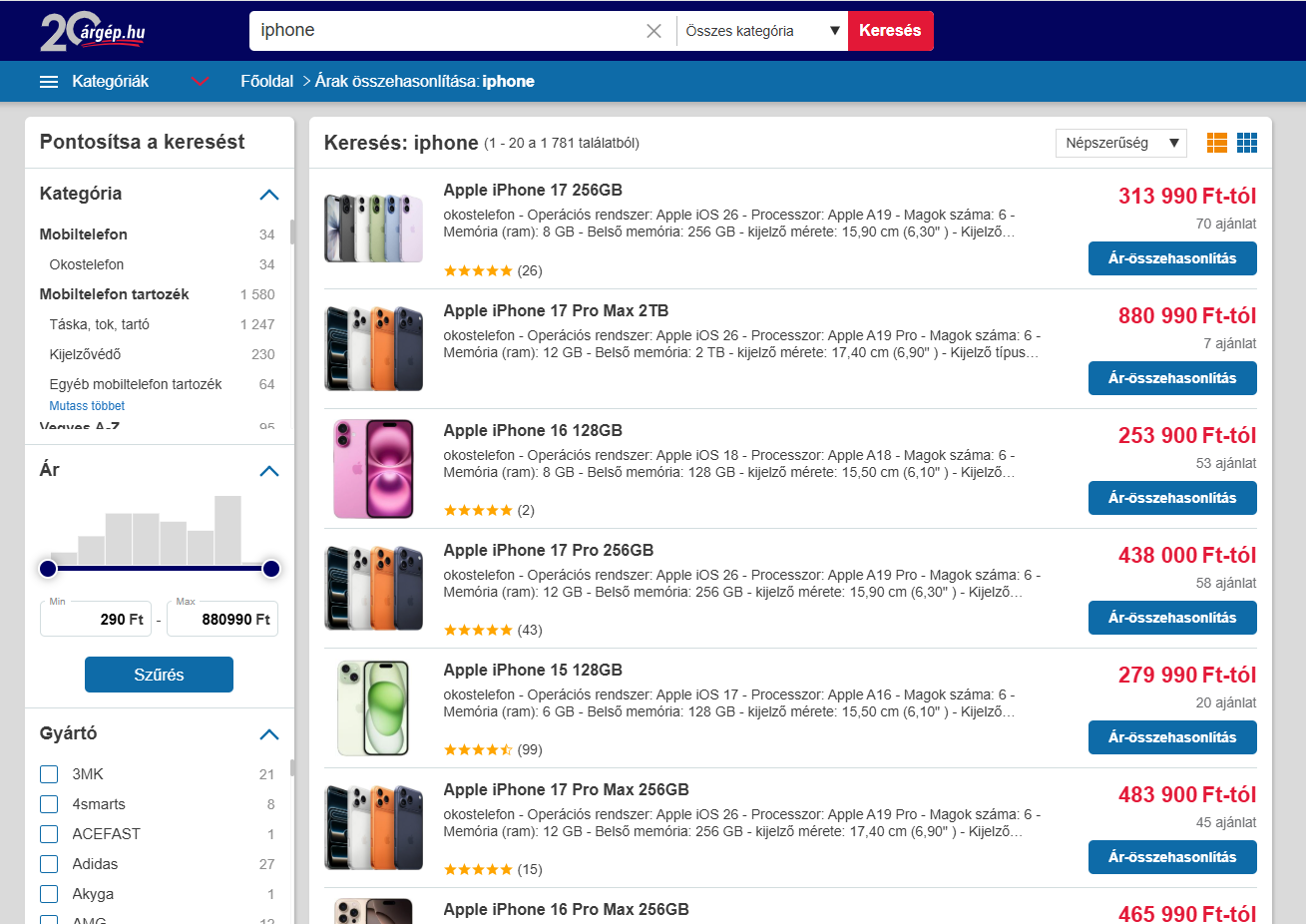Open the hamburger Kategóriák menu icon
This screenshot has width=1306, height=924.
click(x=49, y=82)
